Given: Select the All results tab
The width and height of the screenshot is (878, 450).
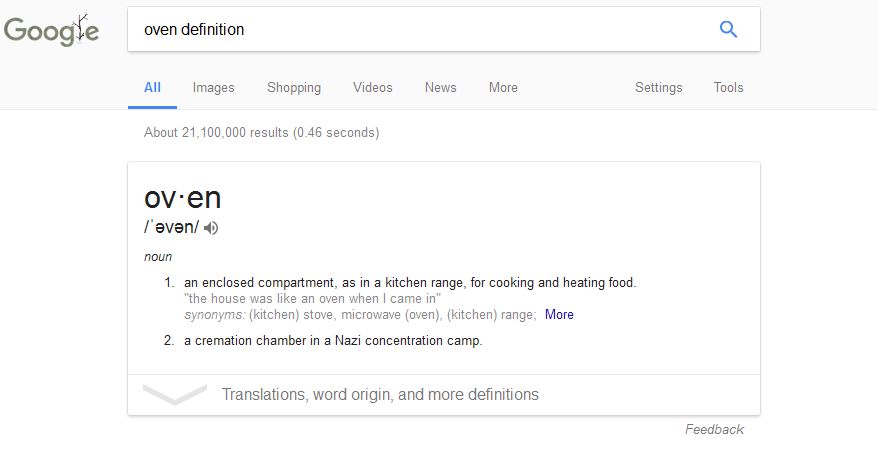Looking at the screenshot, I should point(152,87).
